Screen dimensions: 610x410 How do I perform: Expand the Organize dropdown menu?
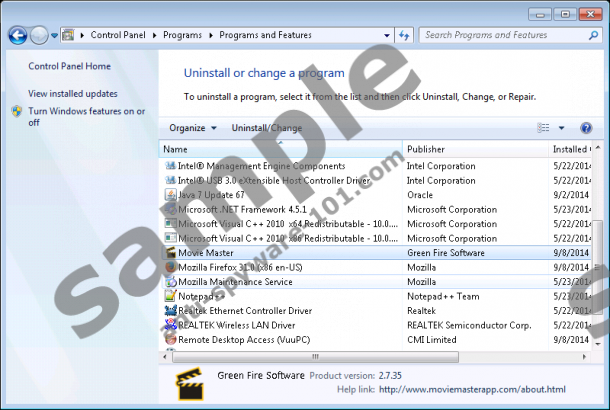(x=193, y=128)
